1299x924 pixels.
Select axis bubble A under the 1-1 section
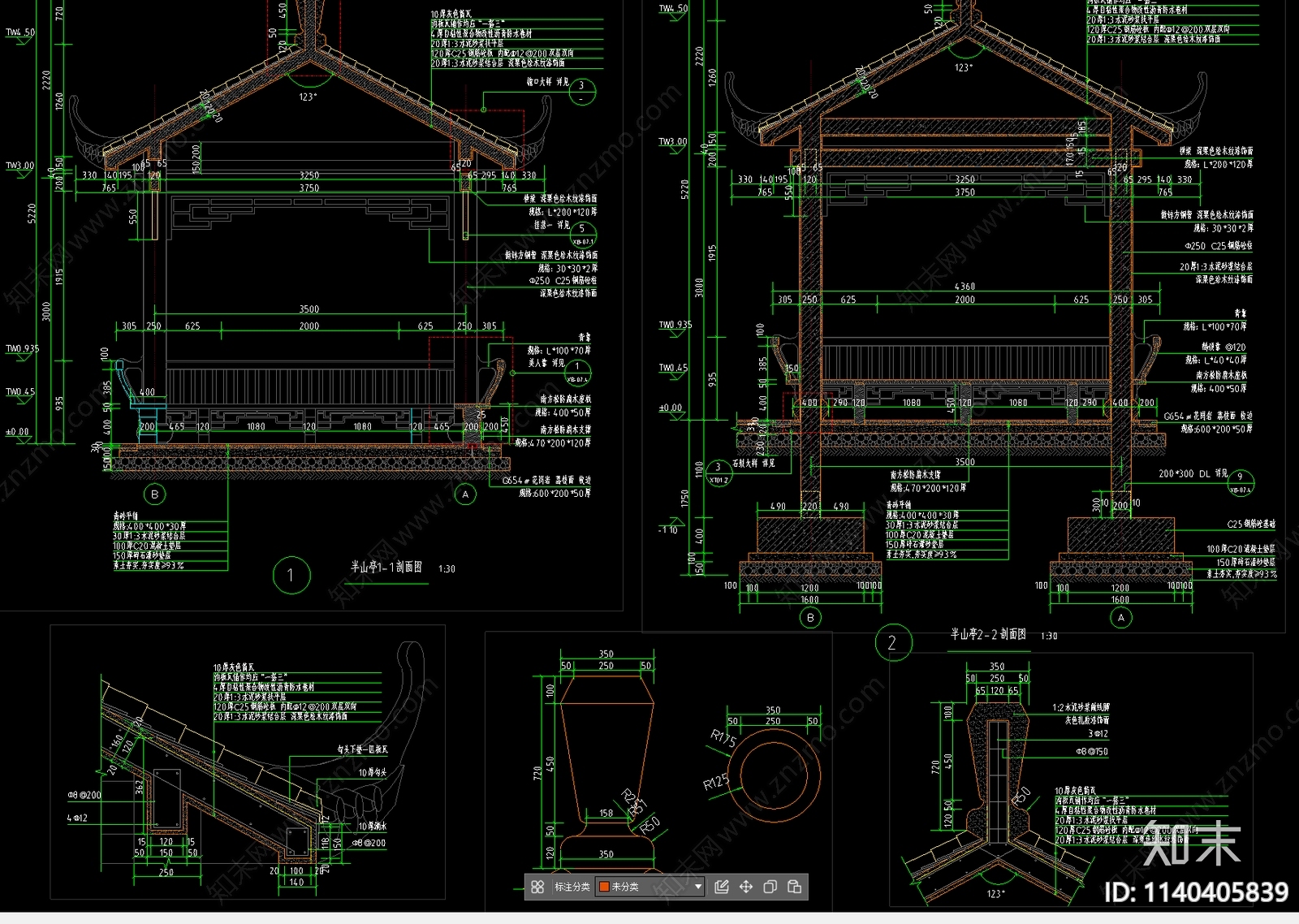465,494
